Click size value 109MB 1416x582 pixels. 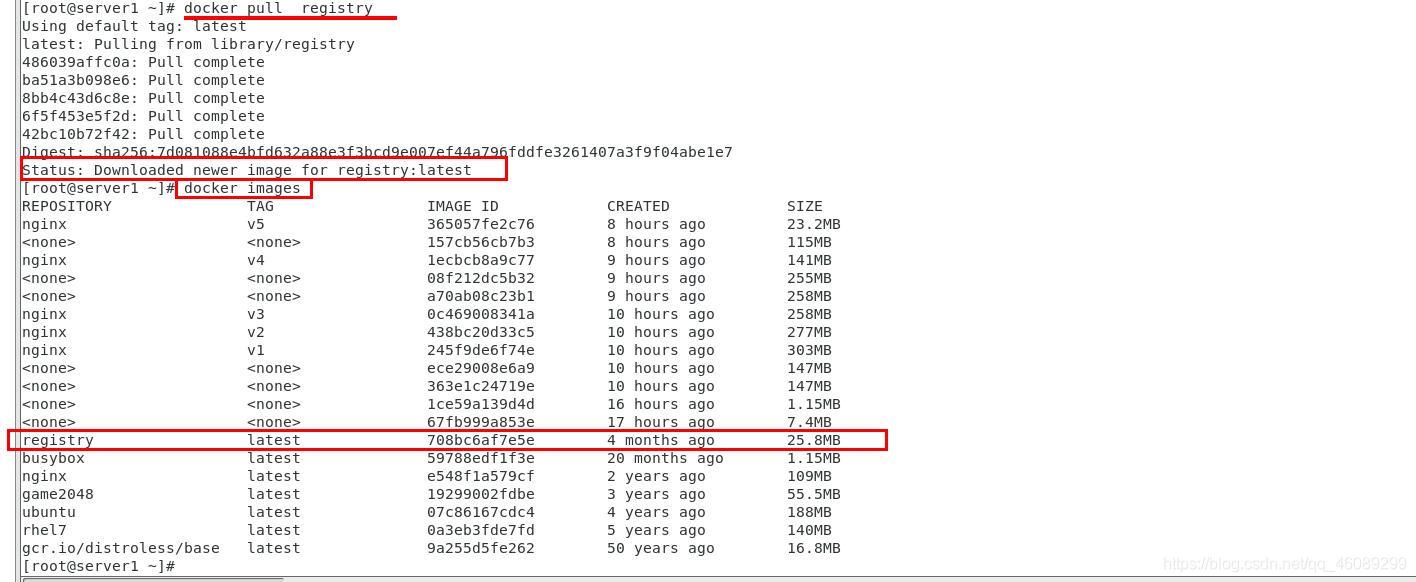[x=809, y=476]
